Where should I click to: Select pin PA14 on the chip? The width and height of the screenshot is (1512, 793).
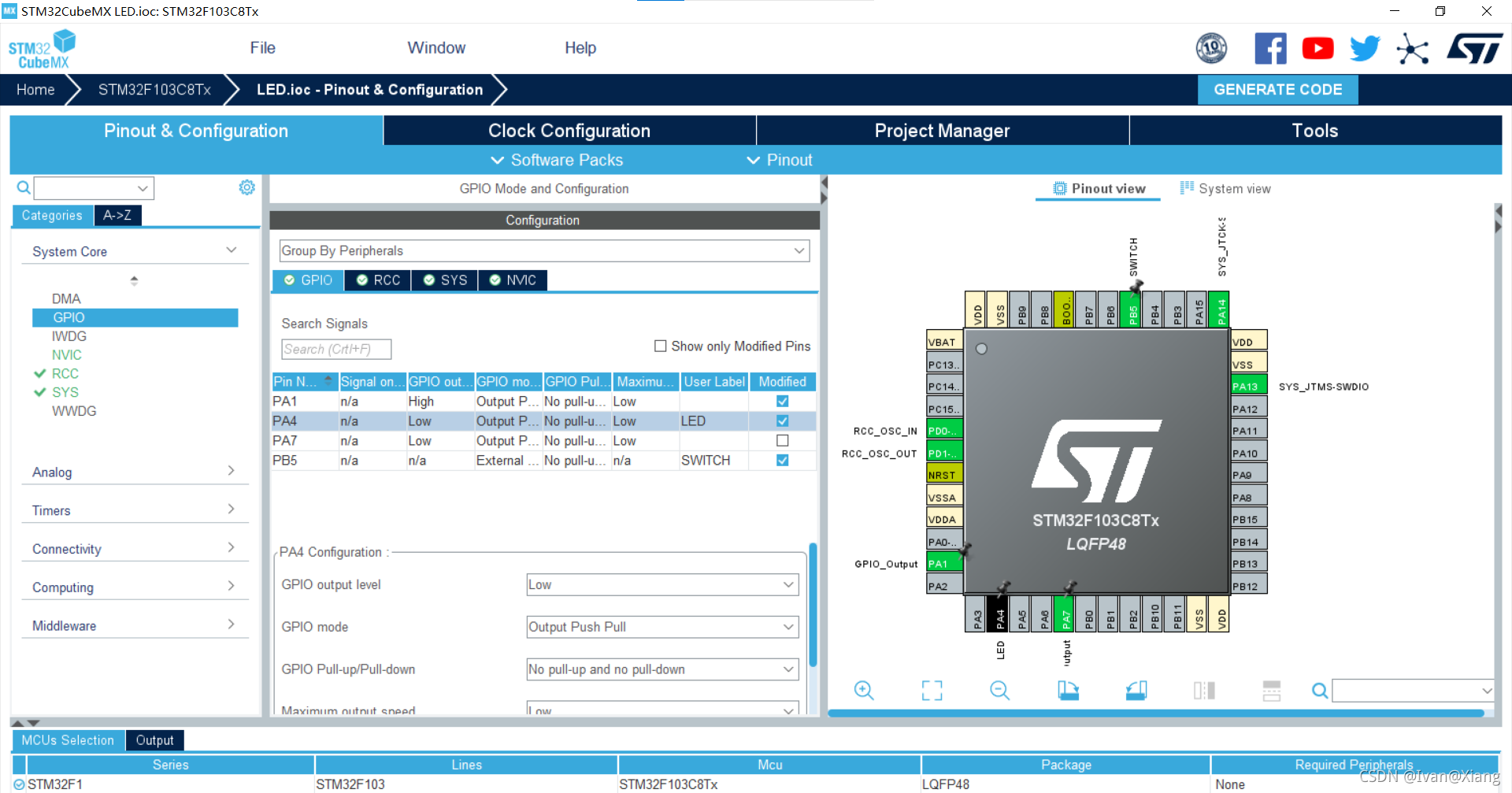1219,309
